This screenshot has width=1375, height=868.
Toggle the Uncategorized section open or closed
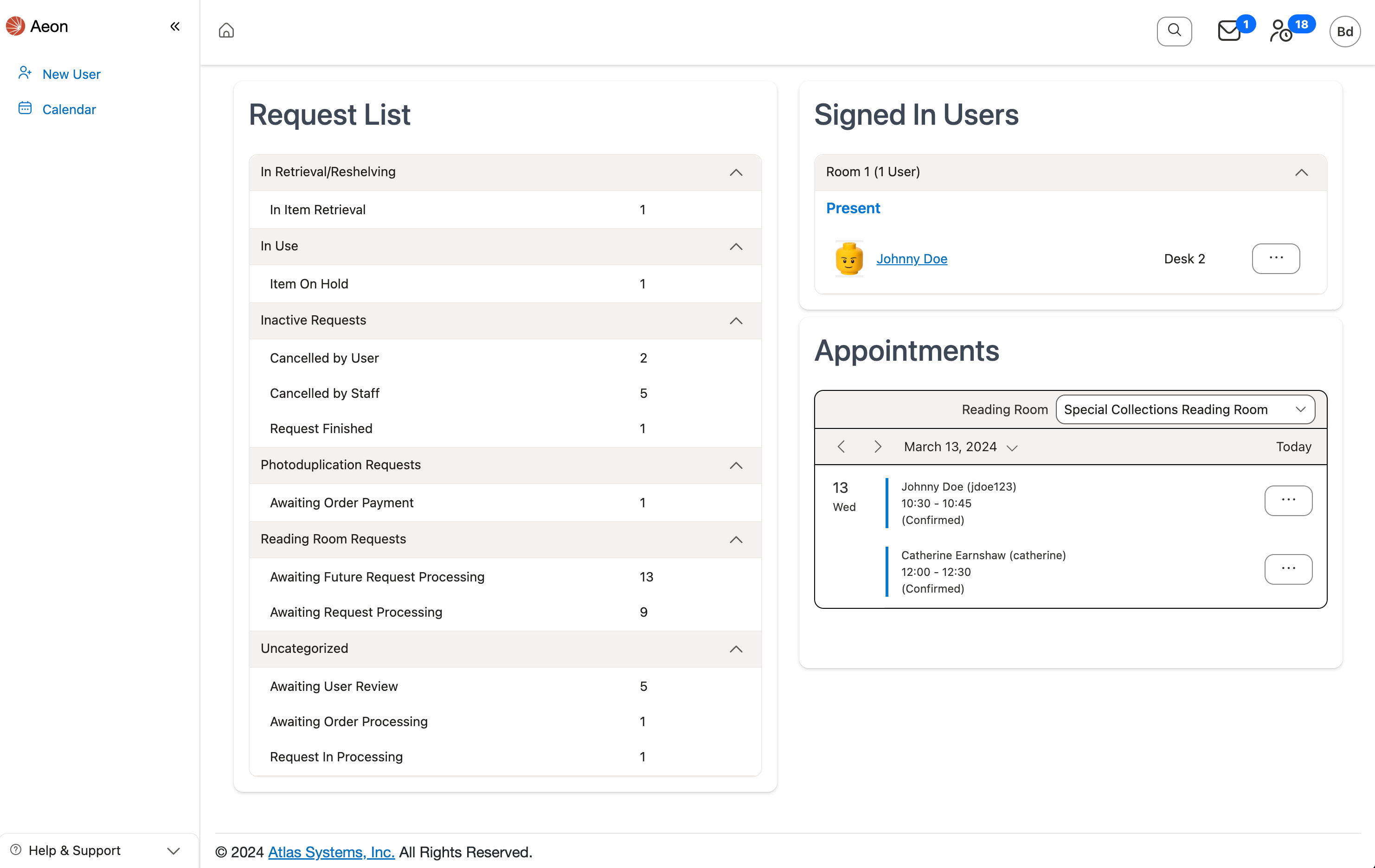tap(737, 648)
